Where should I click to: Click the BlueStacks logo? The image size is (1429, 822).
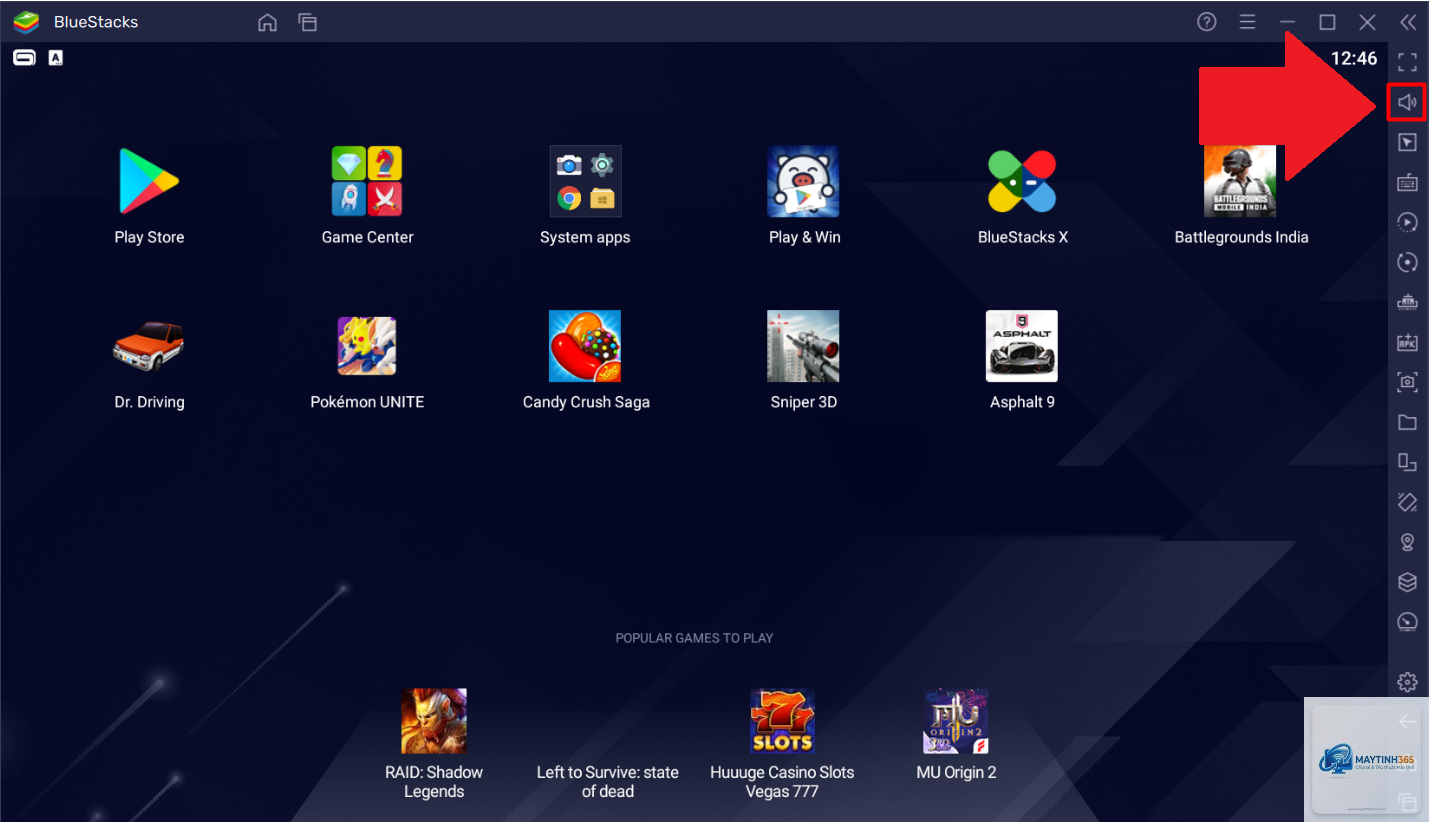26,22
